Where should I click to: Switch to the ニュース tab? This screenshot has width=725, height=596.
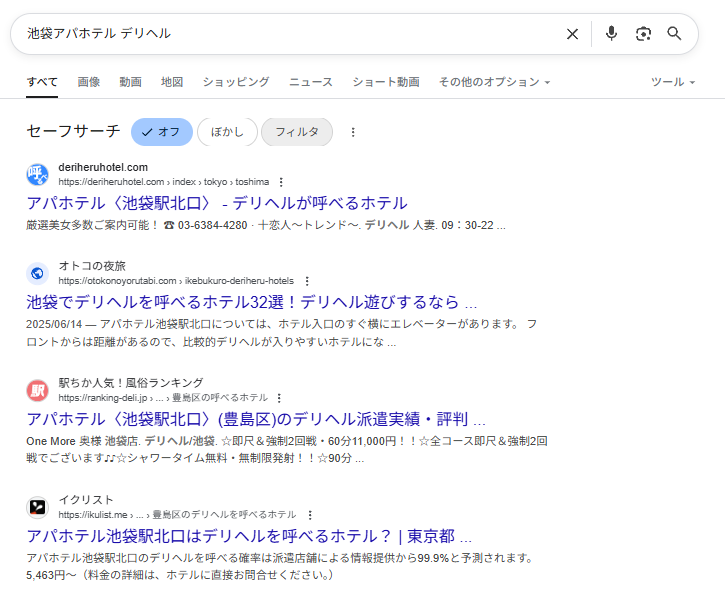pyautogui.click(x=311, y=82)
